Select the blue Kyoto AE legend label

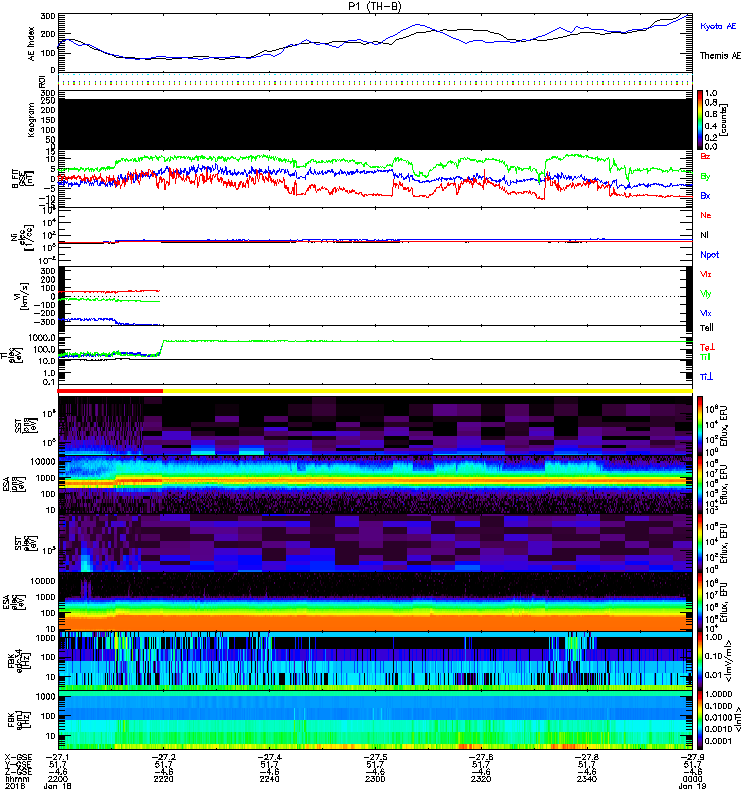[718, 26]
